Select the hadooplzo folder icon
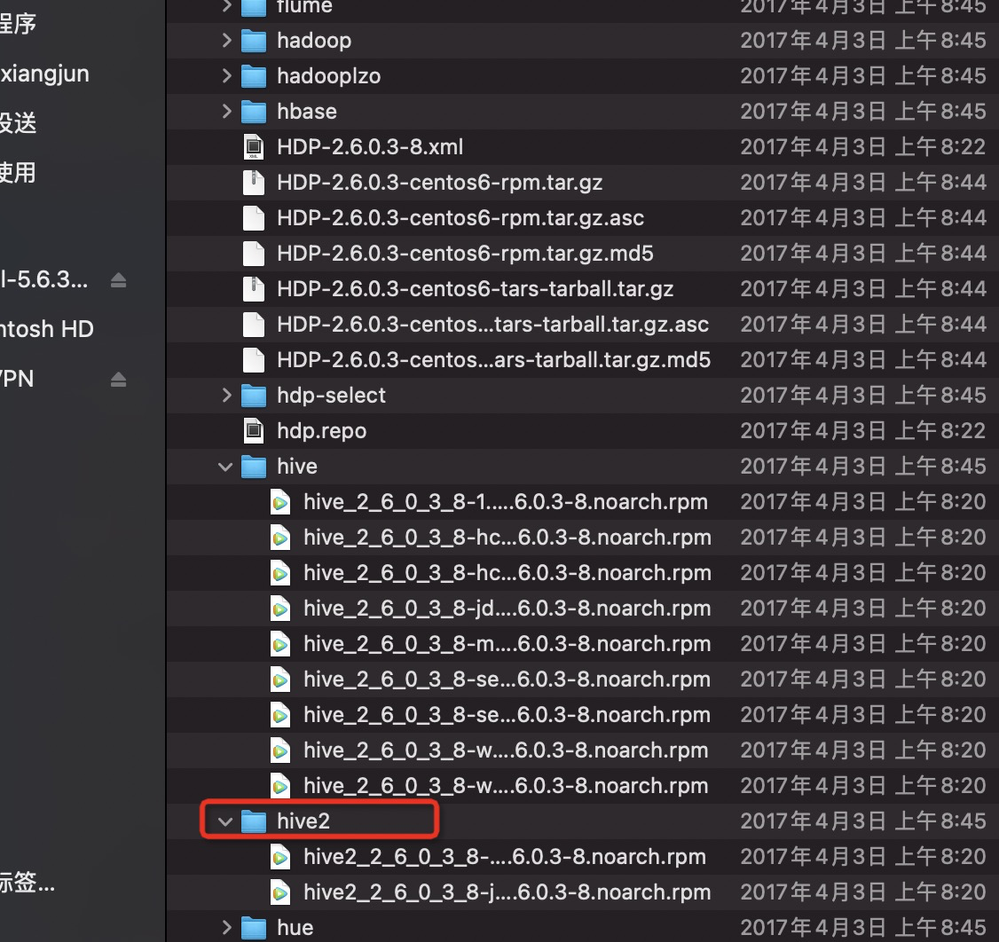 point(254,76)
